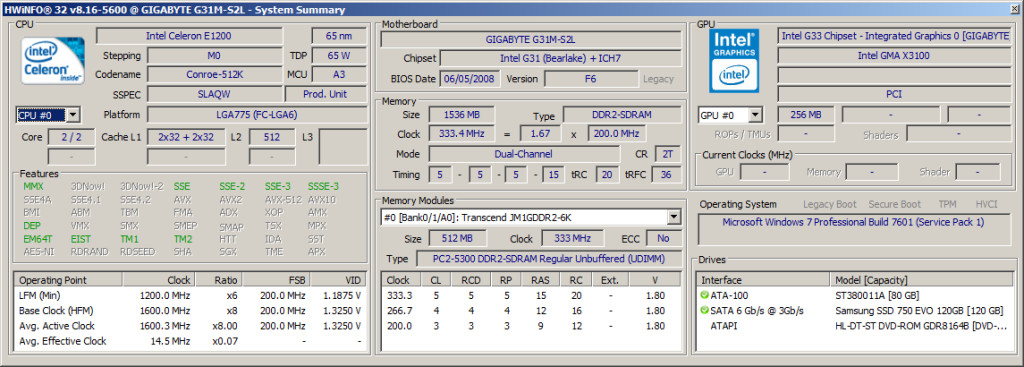Click the HVCI status label
The width and height of the screenshot is (1024, 367).
pos(986,204)
